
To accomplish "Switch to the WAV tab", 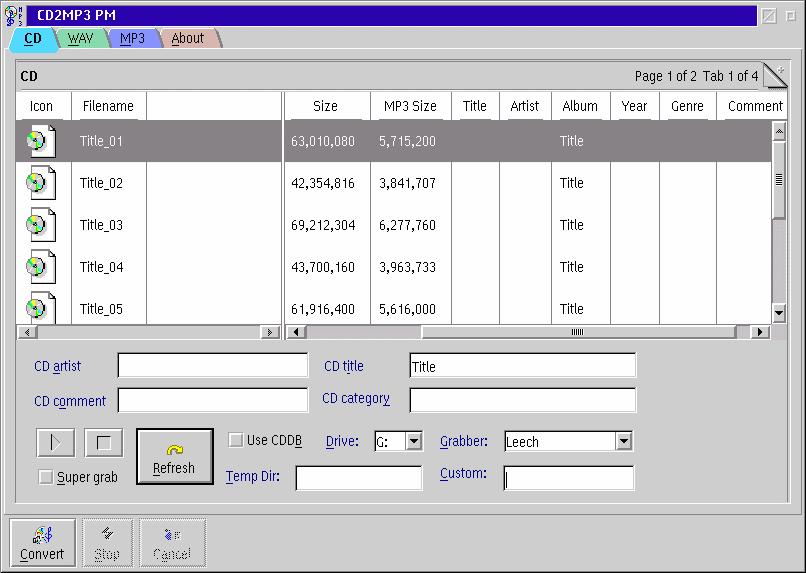I will coord(81,39).
